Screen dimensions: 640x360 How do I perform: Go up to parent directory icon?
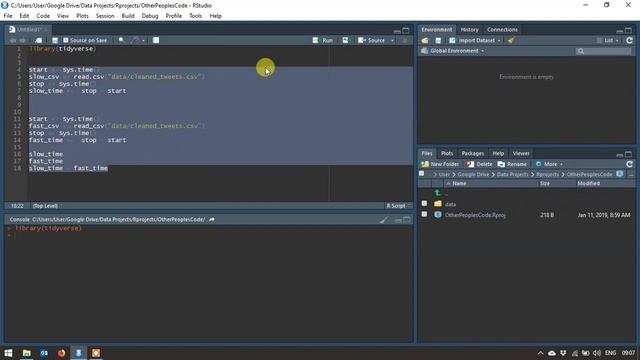pyautogui.click(x=438, y=193)
